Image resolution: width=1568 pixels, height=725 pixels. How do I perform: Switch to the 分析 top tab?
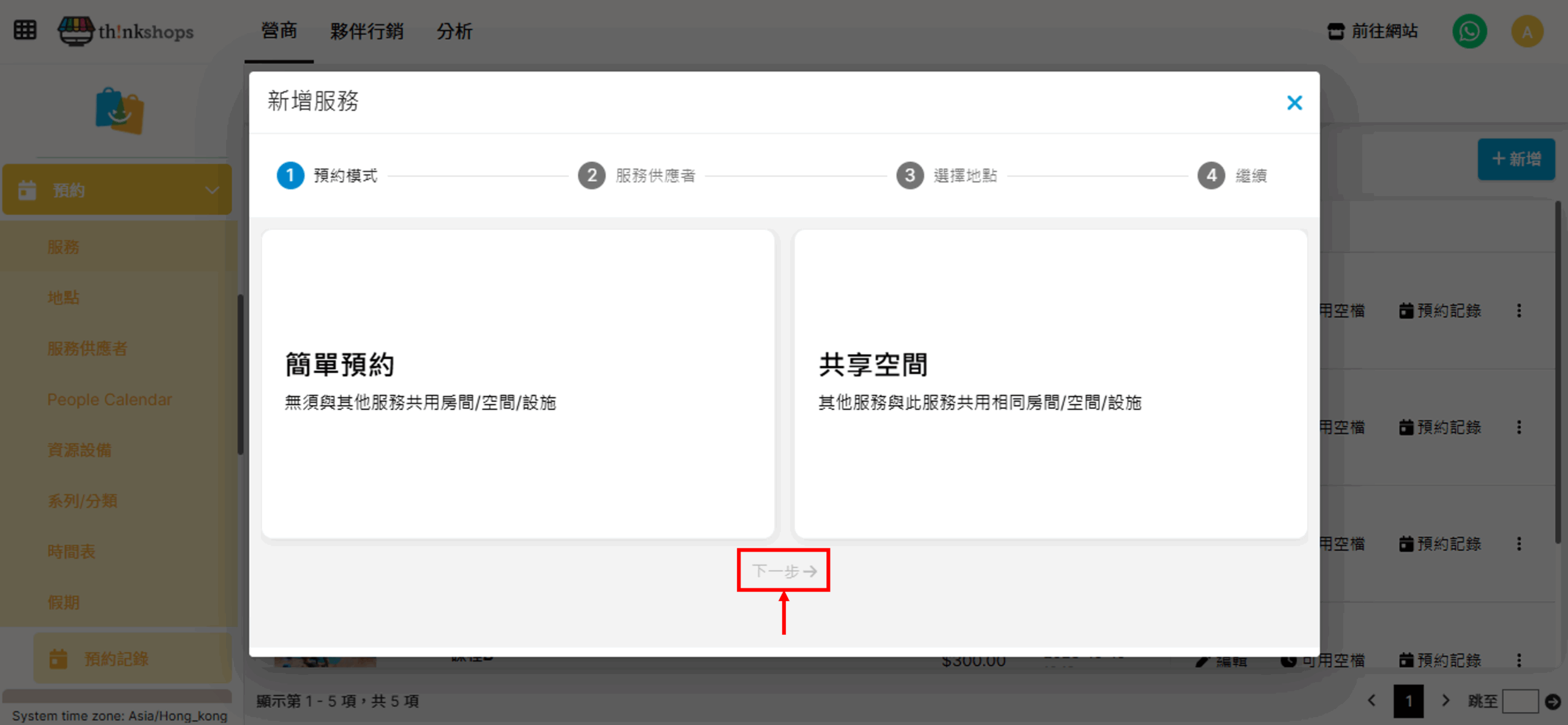454,31
